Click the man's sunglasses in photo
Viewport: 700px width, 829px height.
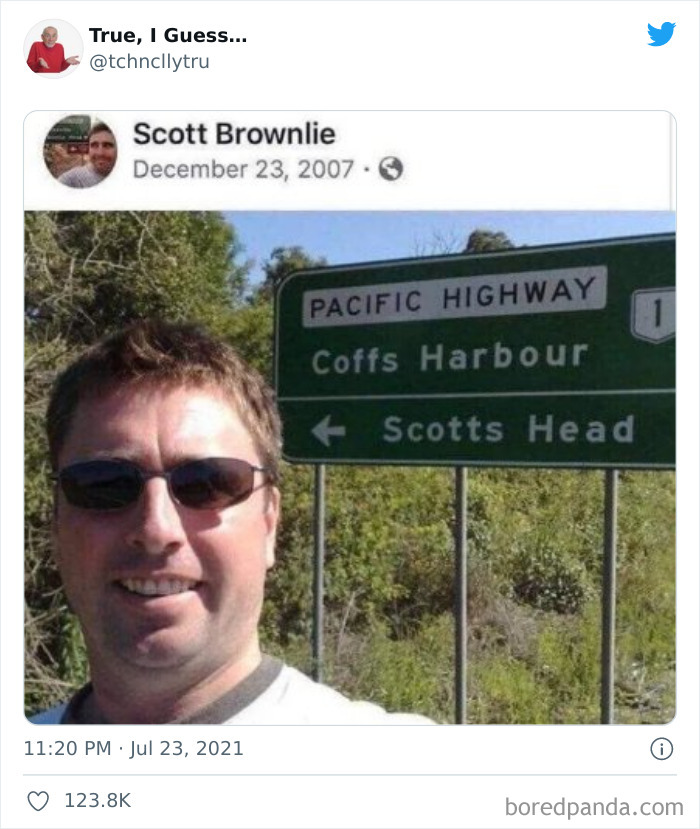tap(161, 484)
